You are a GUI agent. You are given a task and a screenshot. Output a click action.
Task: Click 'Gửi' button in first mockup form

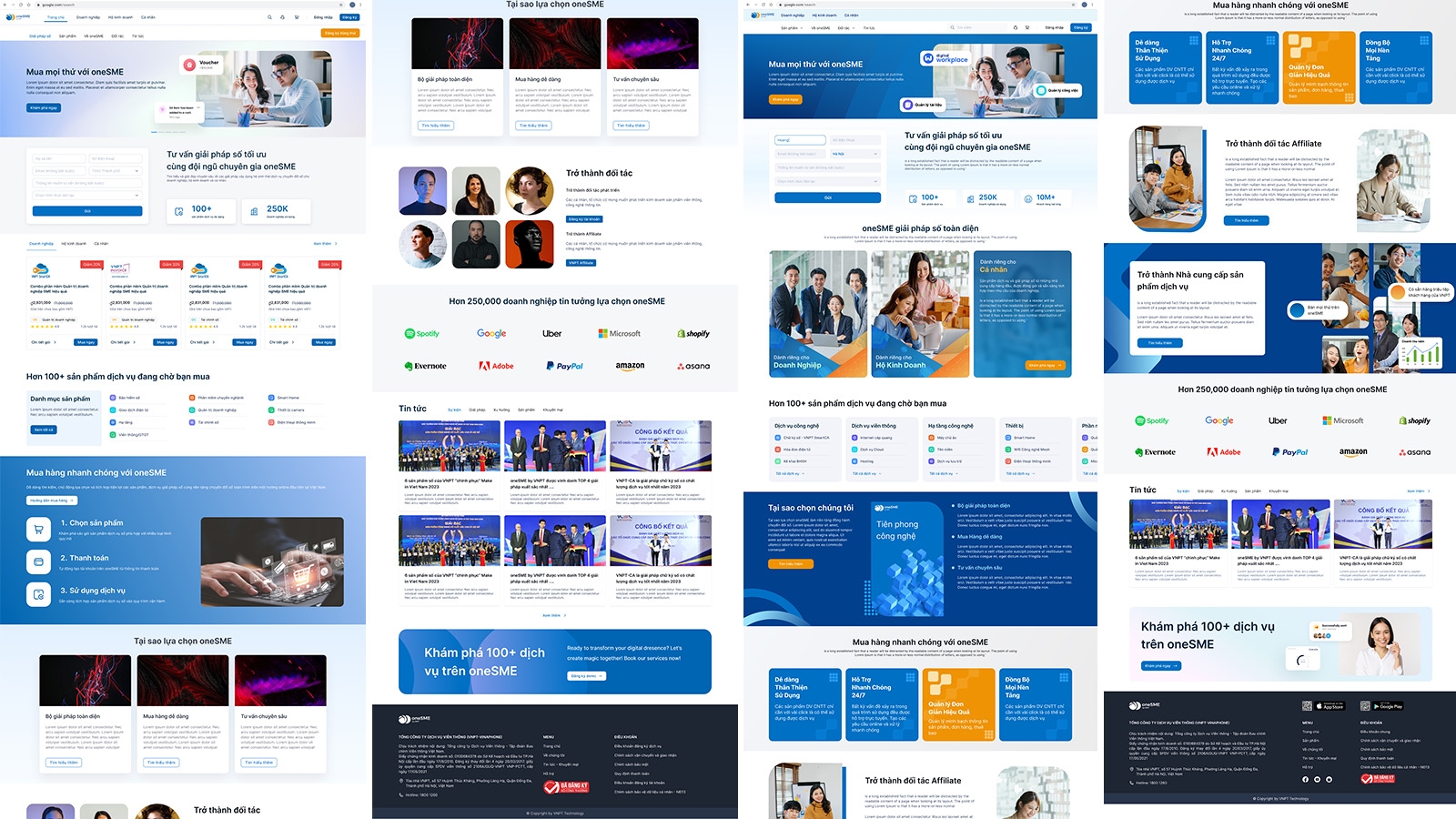point(87,211)
